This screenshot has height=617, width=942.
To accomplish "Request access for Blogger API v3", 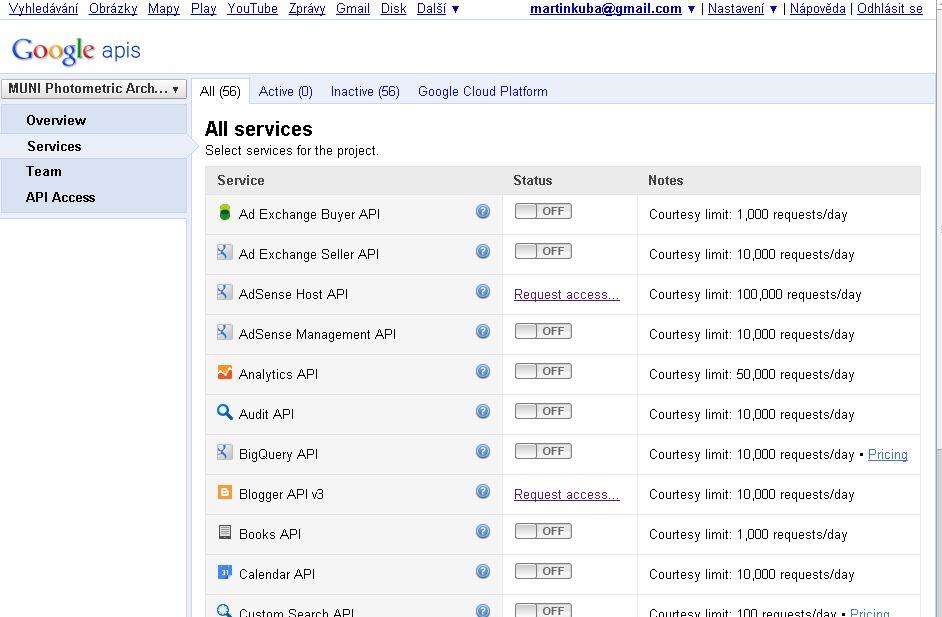I will coord(567,494).
